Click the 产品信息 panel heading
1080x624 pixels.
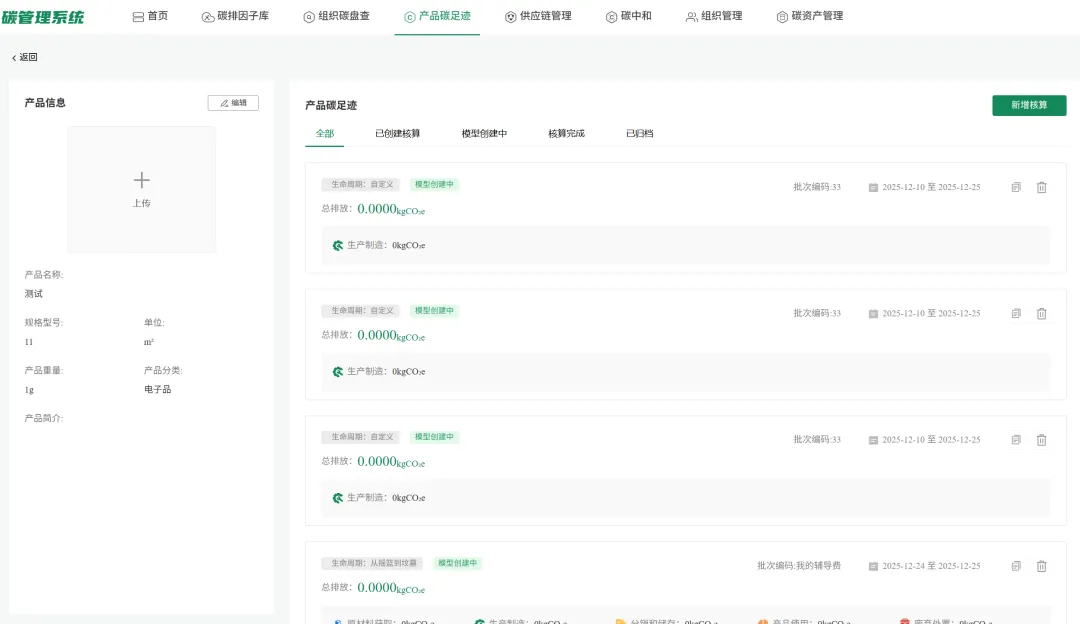[x=45, y=103]
